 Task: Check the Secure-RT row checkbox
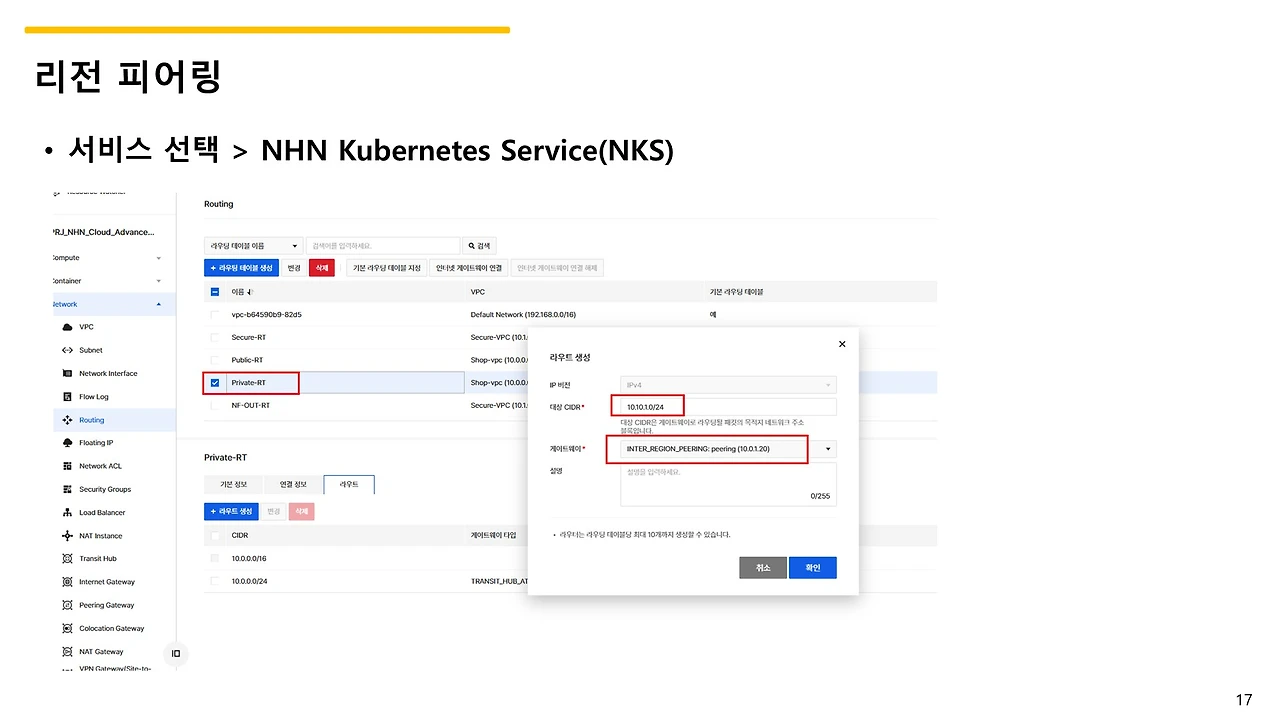[x=215, y=338]
